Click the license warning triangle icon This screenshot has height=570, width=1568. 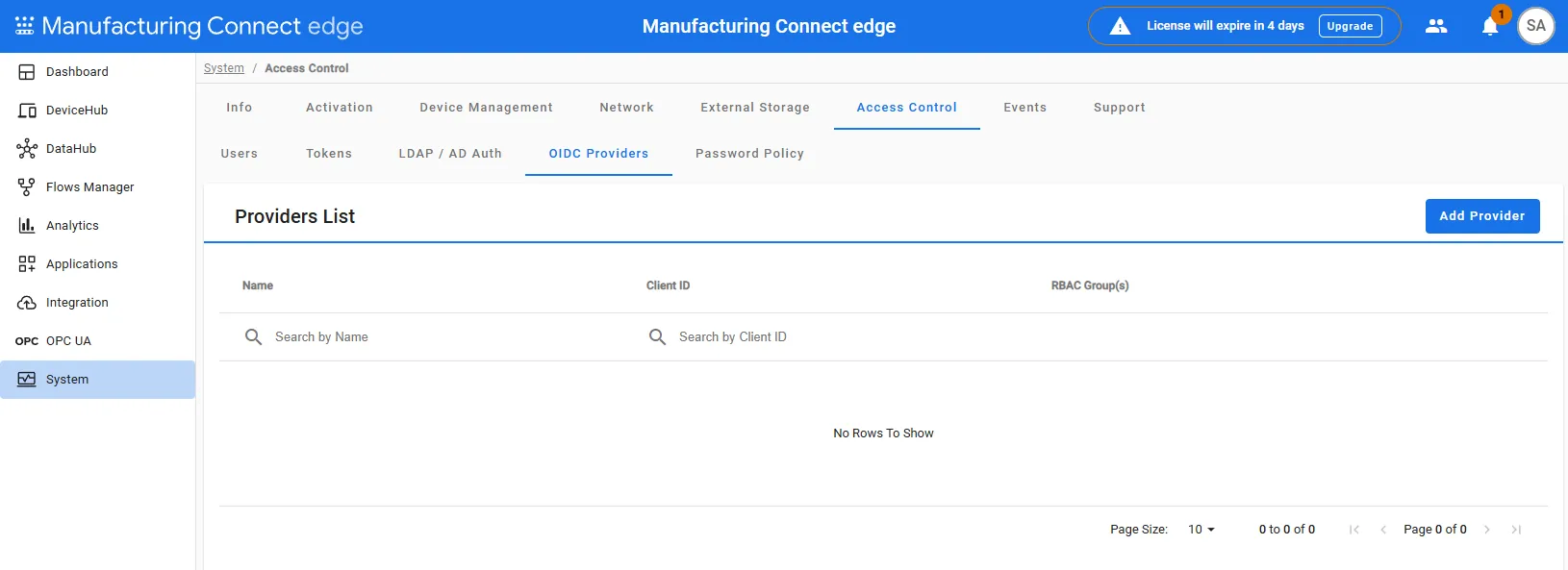pos(1121,26)
